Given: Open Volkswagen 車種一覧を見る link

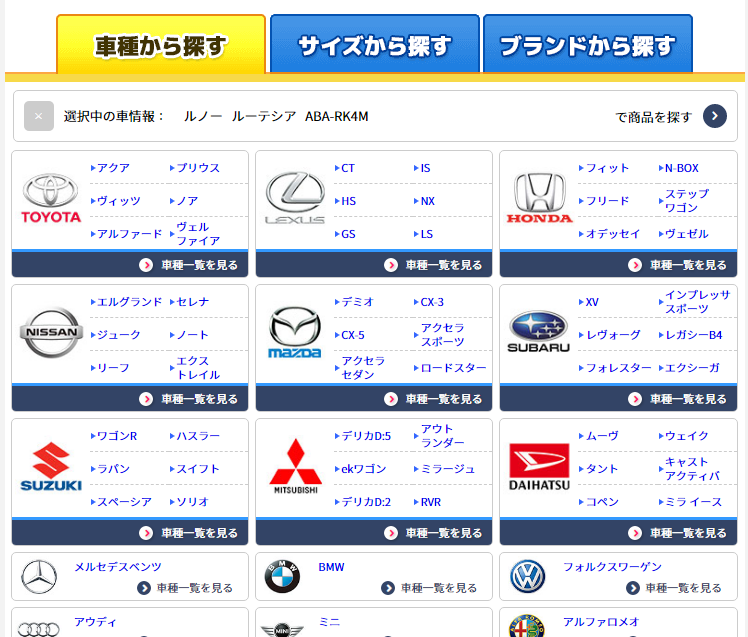Looking at the screenshot, I should (x=674, y=588).
